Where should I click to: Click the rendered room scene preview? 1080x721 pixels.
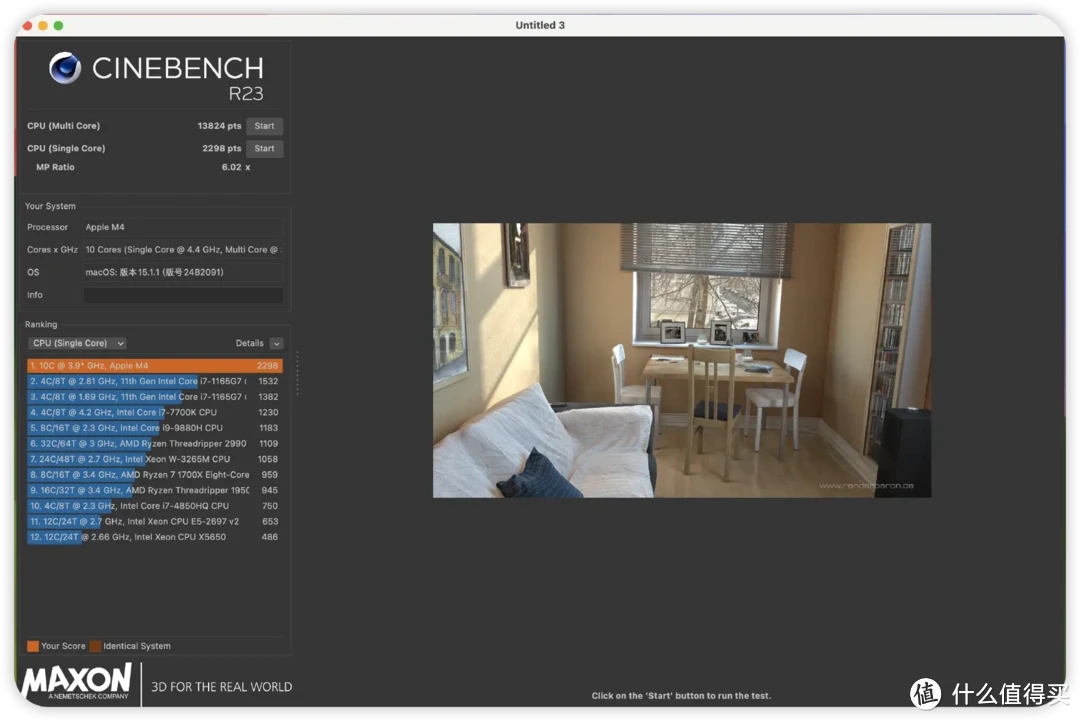tap(681, 360)
